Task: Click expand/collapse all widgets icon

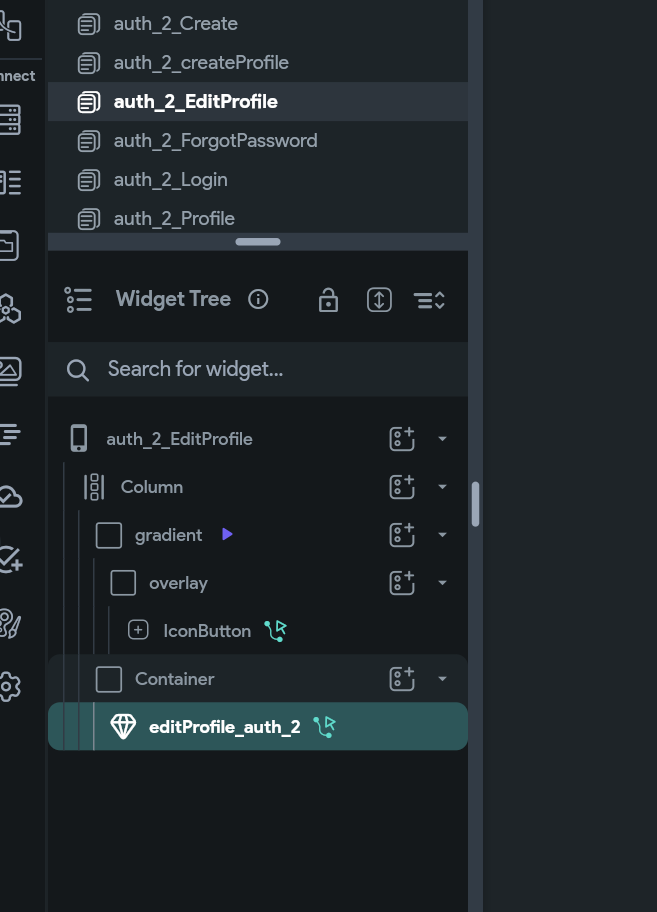Action: (x=379, y=300)
